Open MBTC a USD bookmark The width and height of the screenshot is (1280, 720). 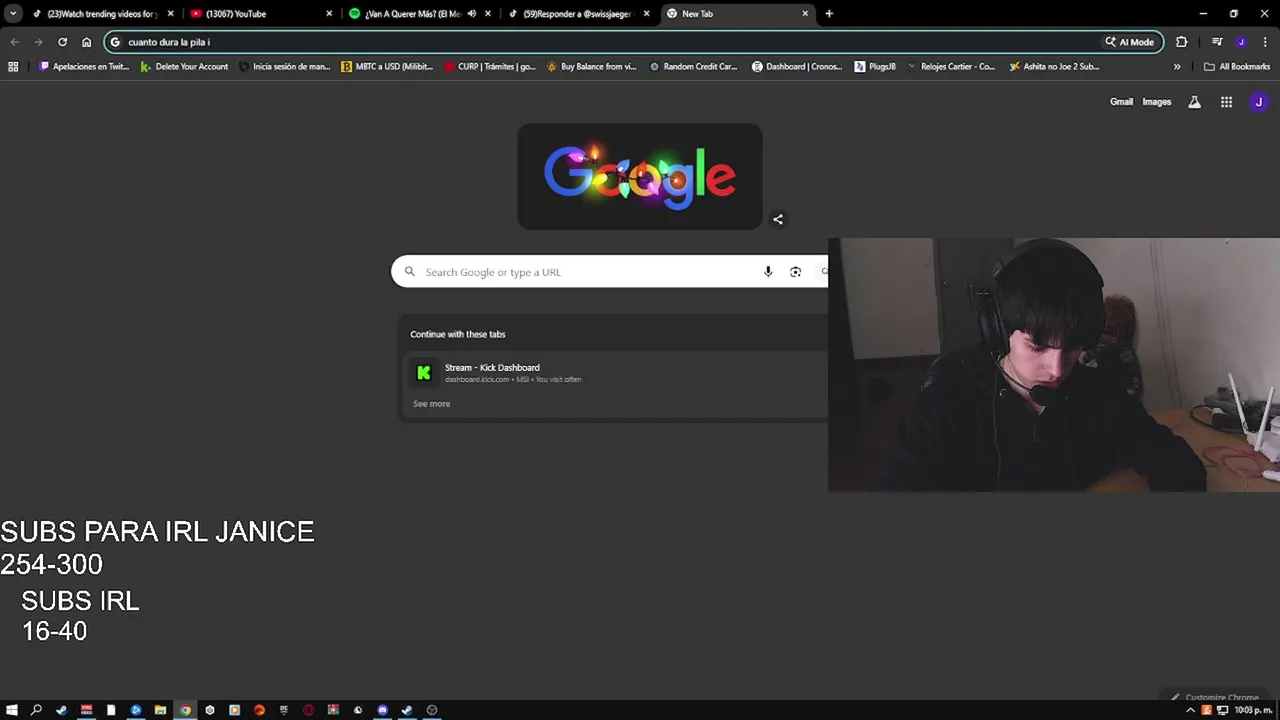[x=387, y=67]
